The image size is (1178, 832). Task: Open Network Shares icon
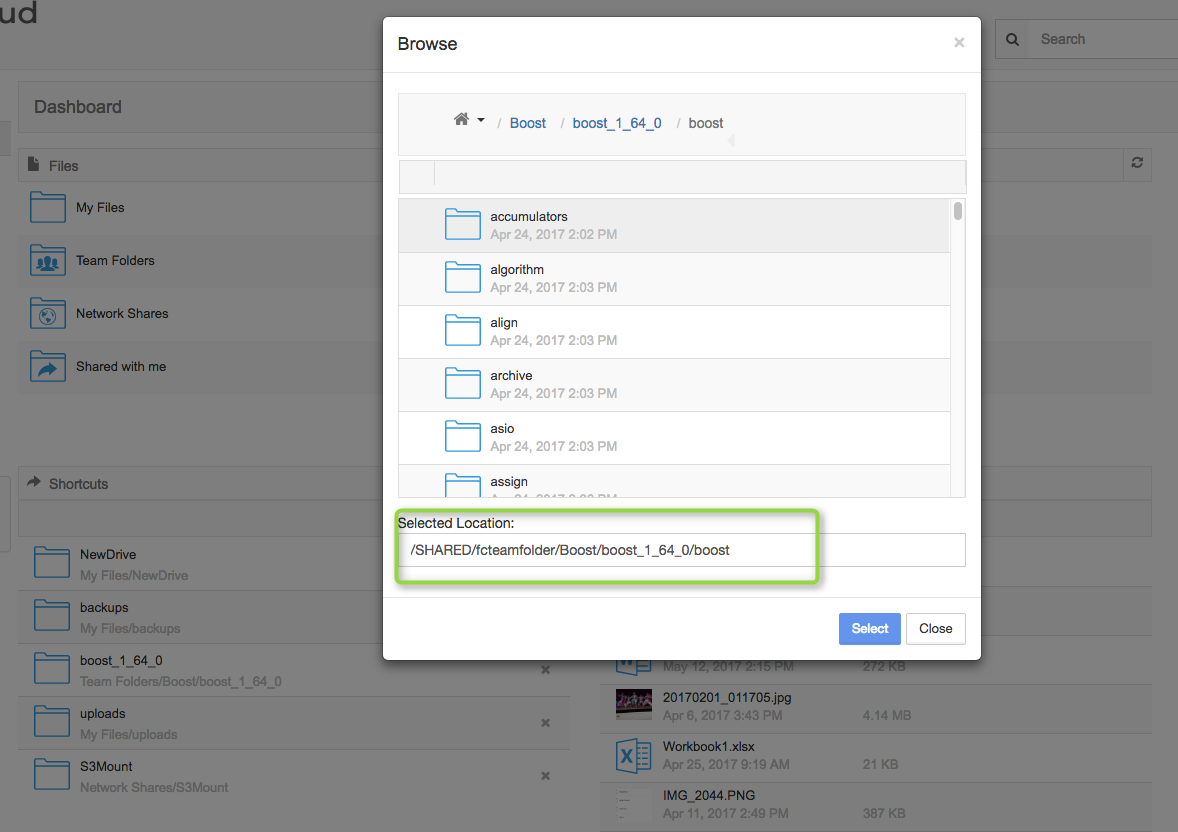click(x=48, y=313)
